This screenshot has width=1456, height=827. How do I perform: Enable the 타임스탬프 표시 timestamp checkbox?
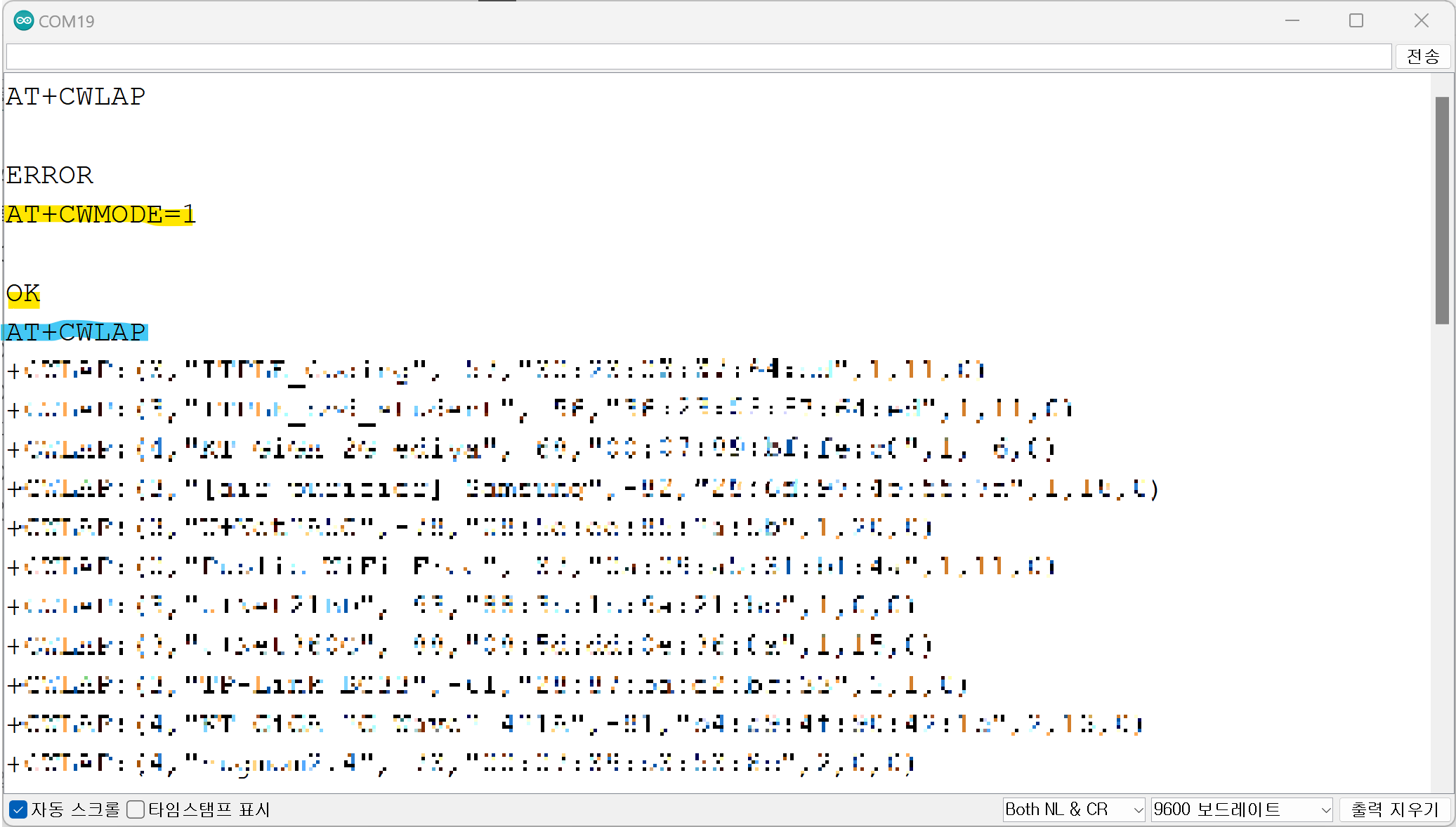[x=136, y=809]
